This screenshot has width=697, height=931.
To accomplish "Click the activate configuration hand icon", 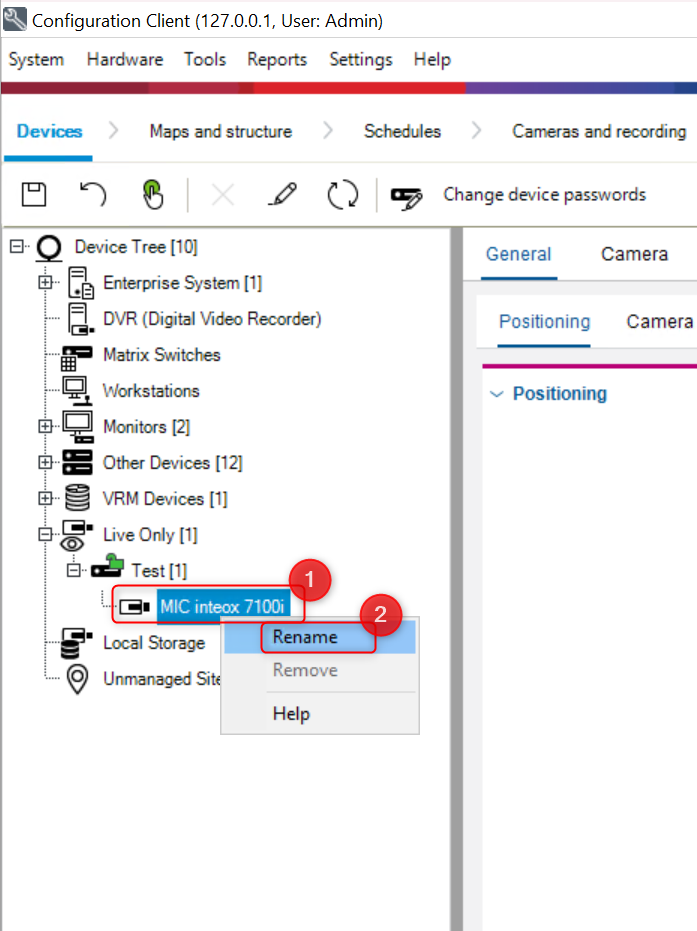I will [152, 194].
